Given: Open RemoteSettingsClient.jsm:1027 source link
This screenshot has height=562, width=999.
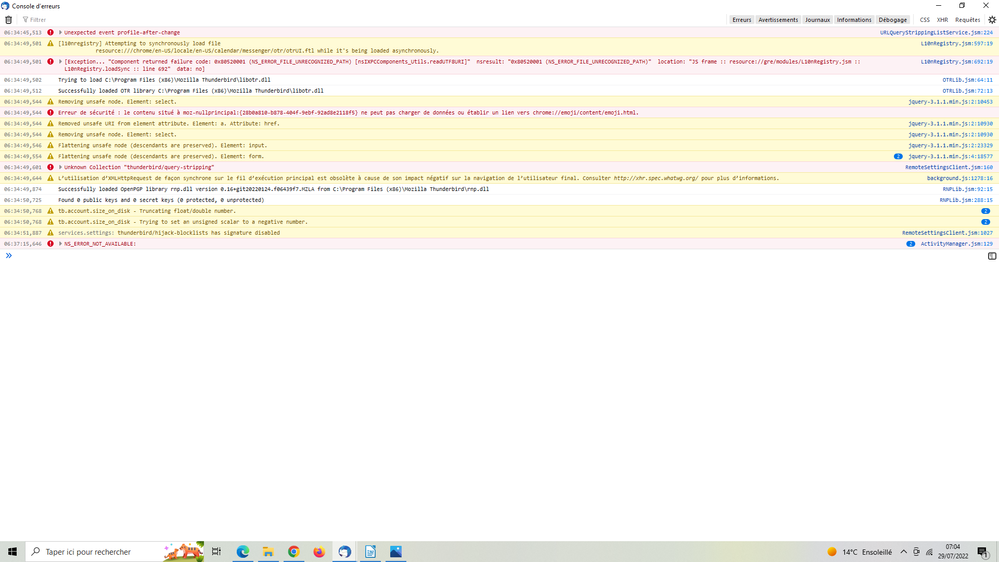Looking at the screenshot, I should (x=947, y=233).
